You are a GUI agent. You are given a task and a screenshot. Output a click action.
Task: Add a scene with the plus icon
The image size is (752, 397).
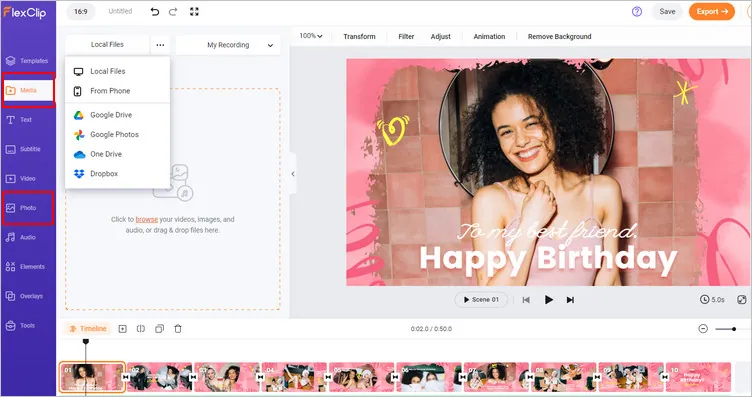(122, 329)
